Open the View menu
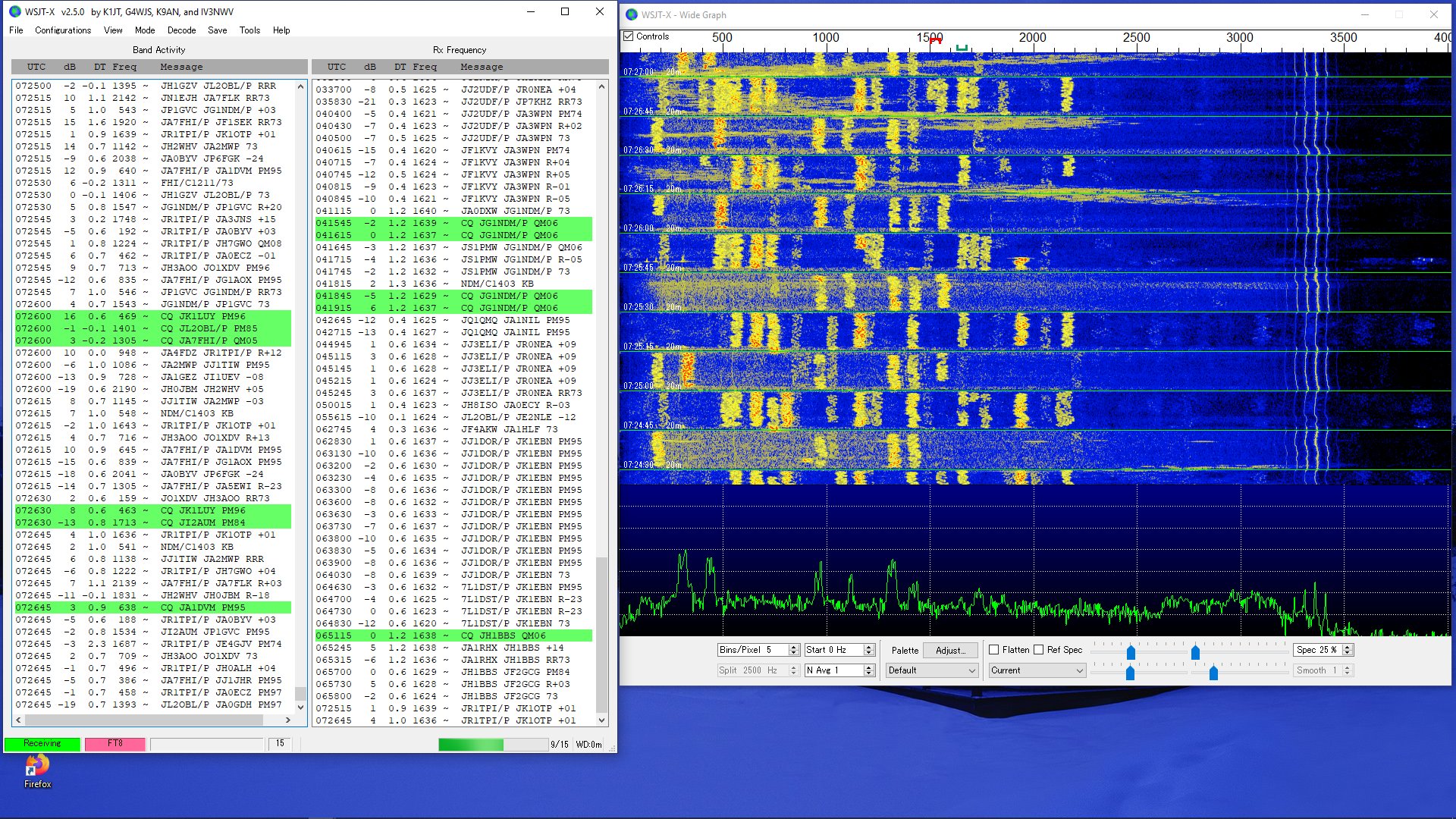This screenshot has height=819, width=1456. 113,30
